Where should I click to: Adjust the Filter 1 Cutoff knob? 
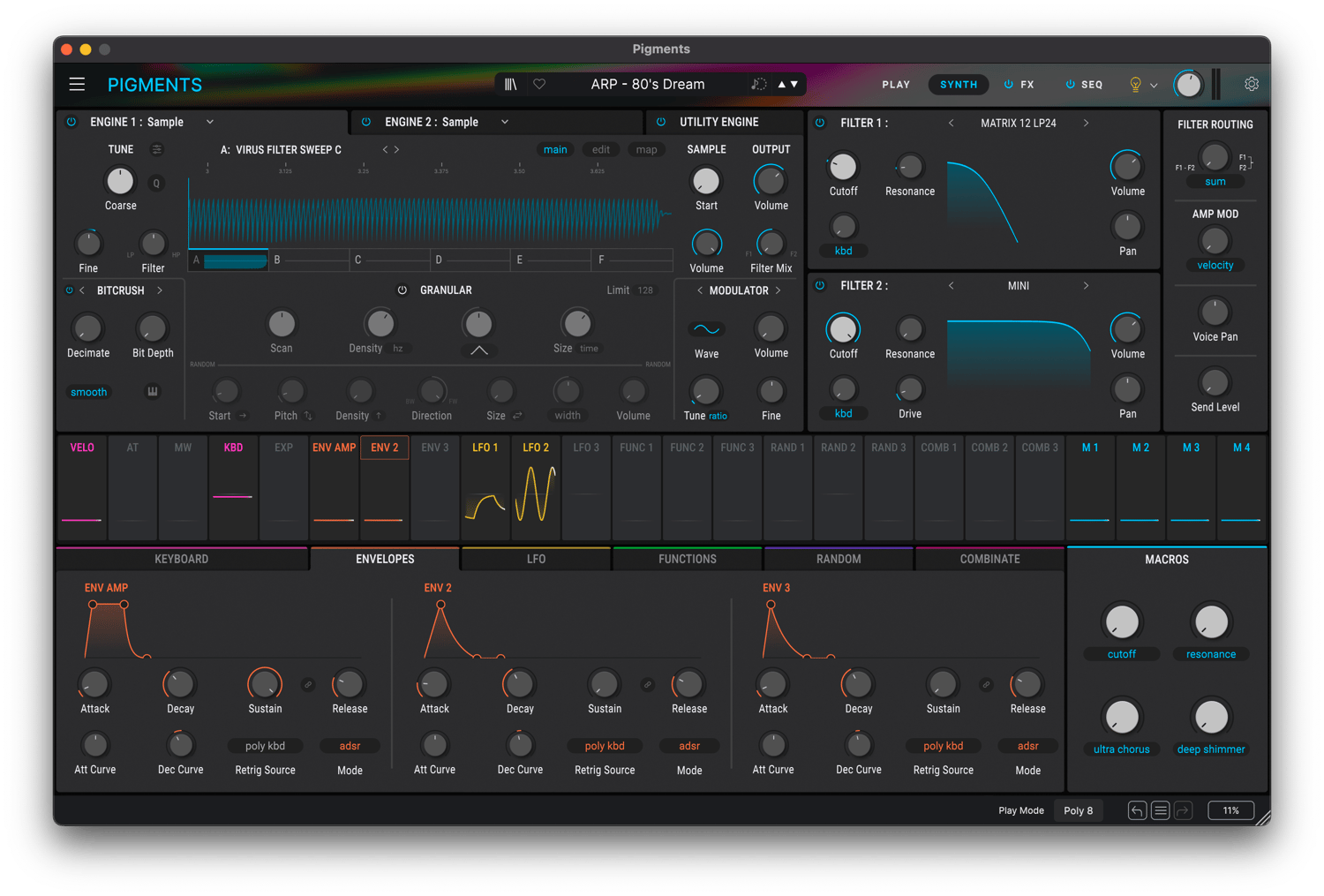(843, 167)
